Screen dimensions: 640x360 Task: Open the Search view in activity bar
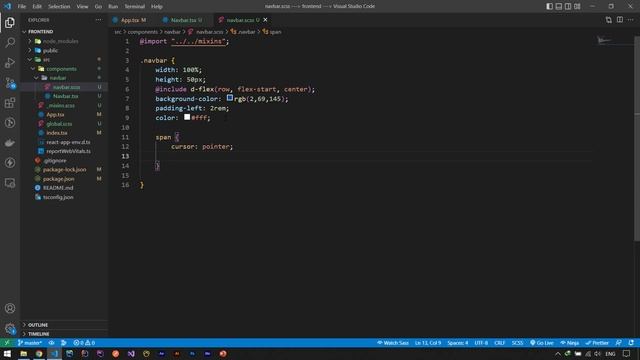(x=10, y=42)
